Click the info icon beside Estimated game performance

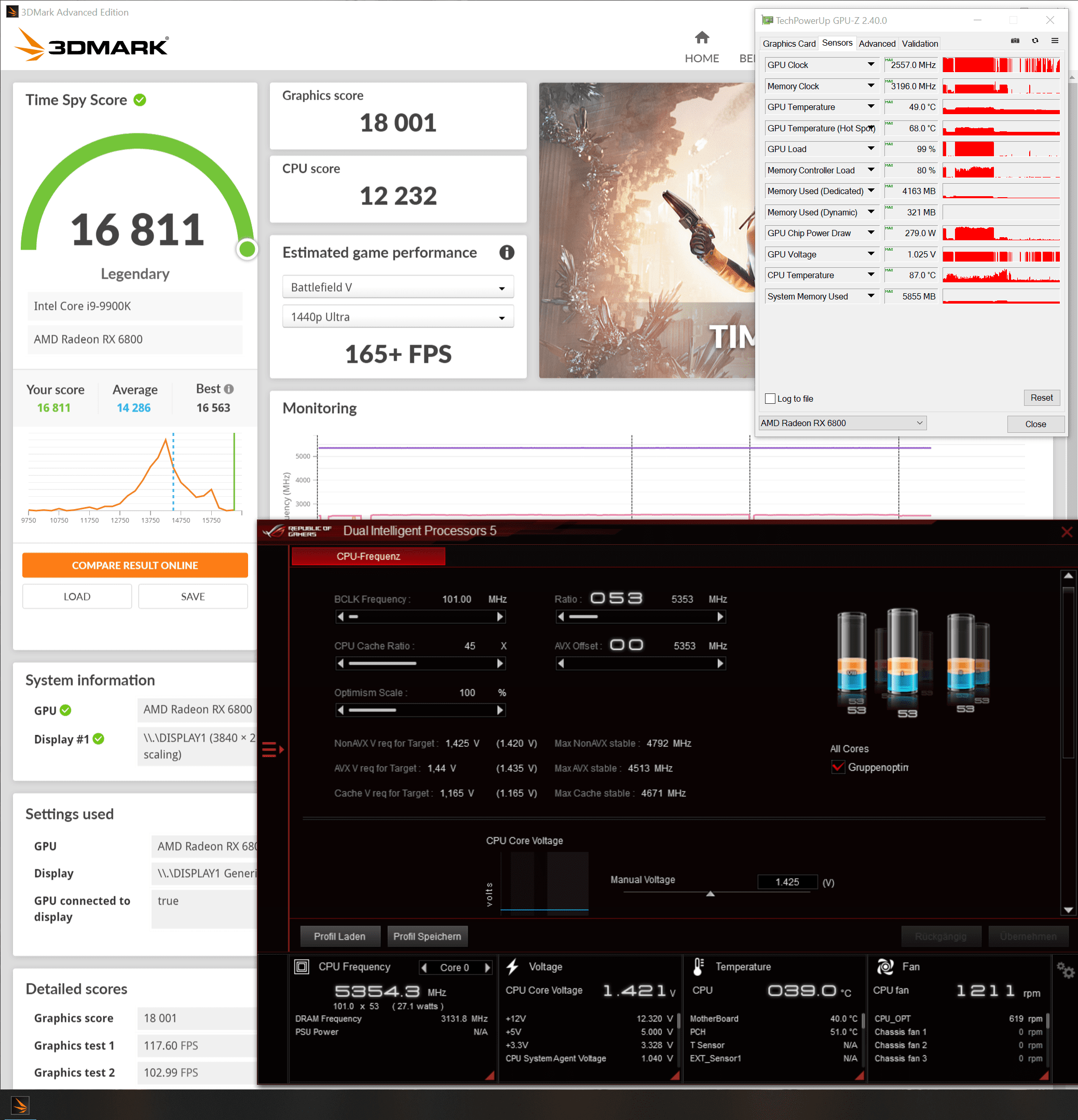pos(507,253)
